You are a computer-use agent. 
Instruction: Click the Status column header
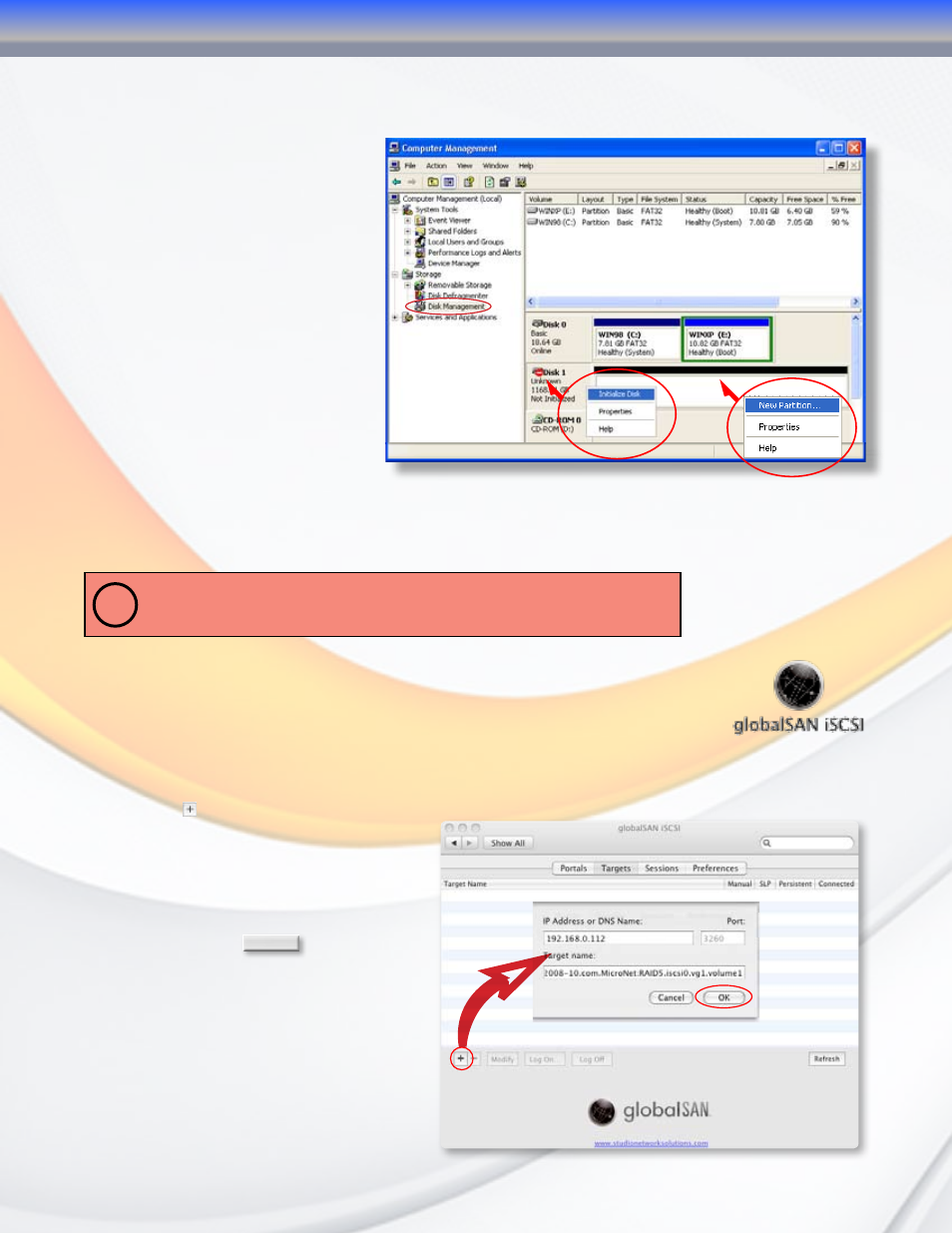pyautogui.click(x=714, y=199)
